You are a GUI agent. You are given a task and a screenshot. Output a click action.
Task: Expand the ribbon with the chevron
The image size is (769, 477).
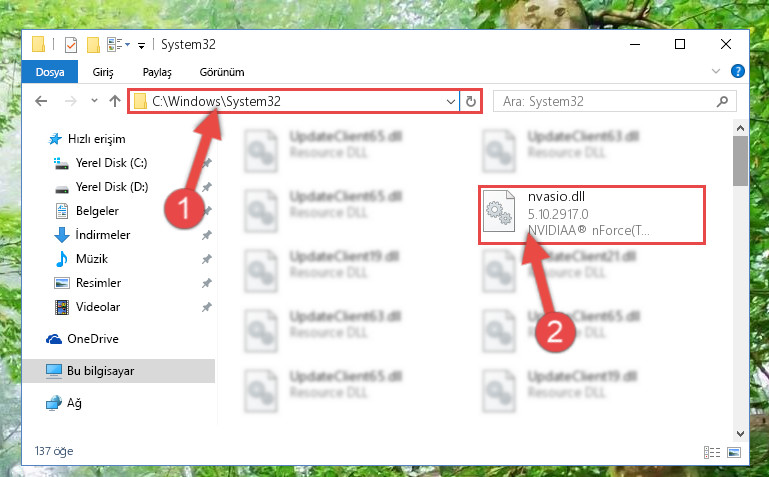[x=716, y=72]
